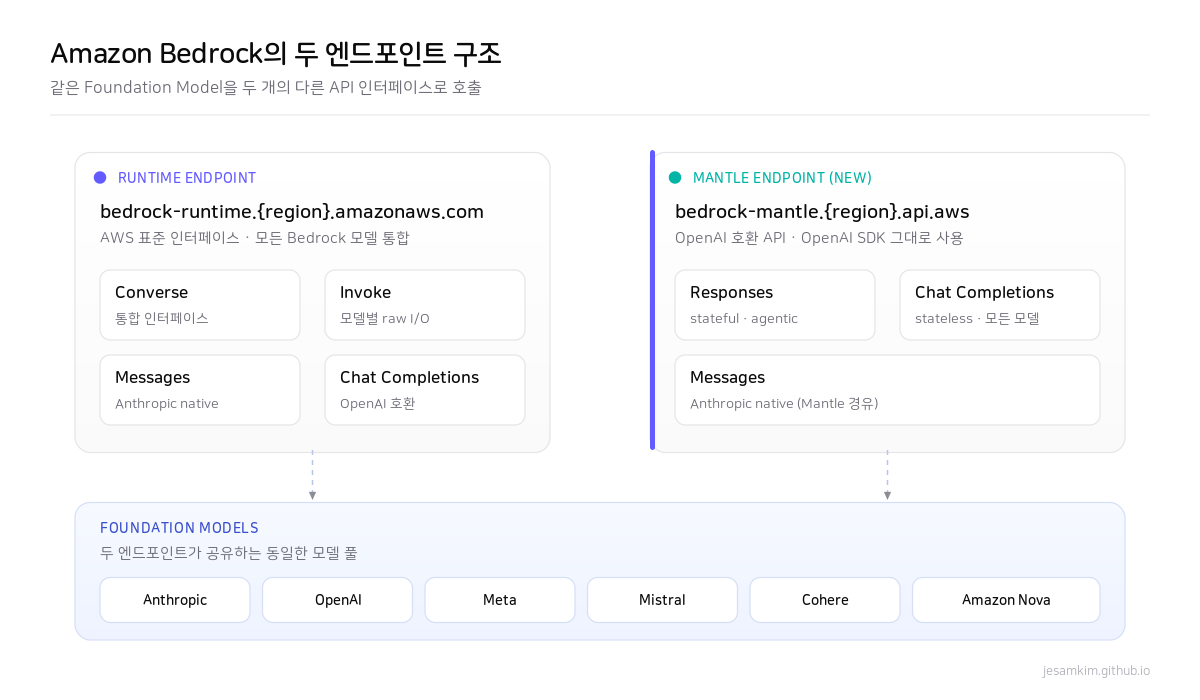The image size is (1200, 700).
Task: Click the jesamkim.github.io link
Action: 1096,671
